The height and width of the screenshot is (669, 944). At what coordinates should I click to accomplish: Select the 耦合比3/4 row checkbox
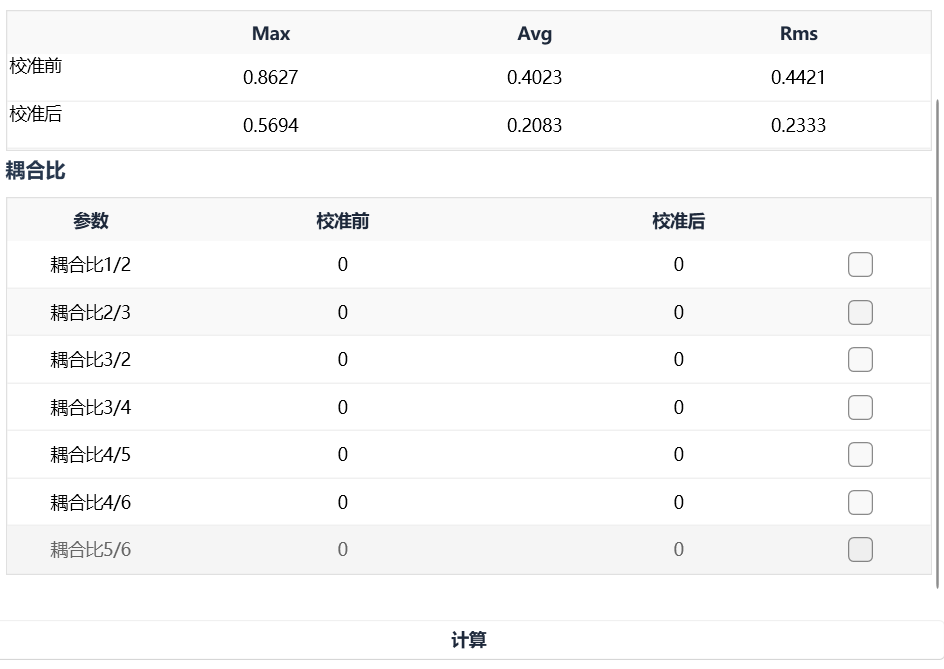860,408
